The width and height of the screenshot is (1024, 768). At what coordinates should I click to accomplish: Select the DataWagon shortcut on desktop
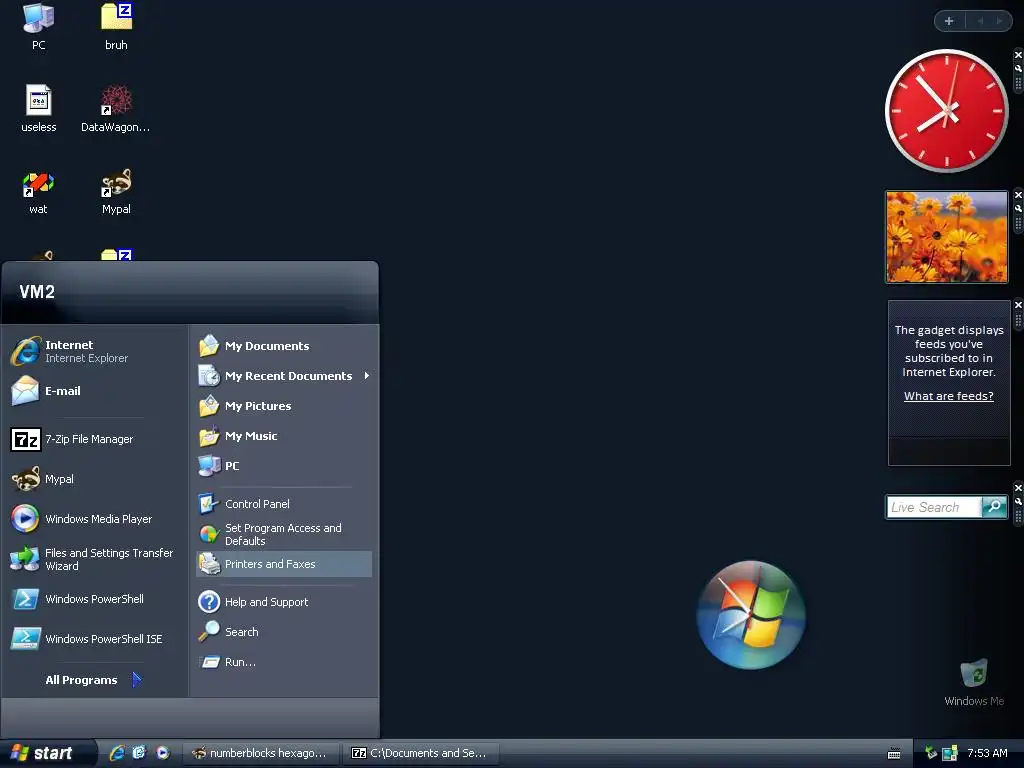116,109
